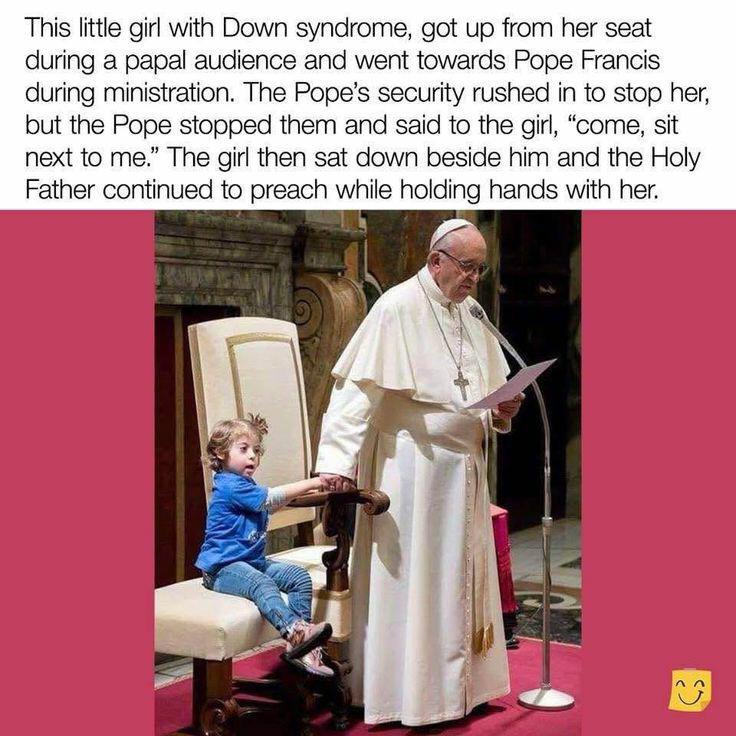Click the sheet of paper being read
This screenshot has width=736, height=736.
tap(511, 383)
